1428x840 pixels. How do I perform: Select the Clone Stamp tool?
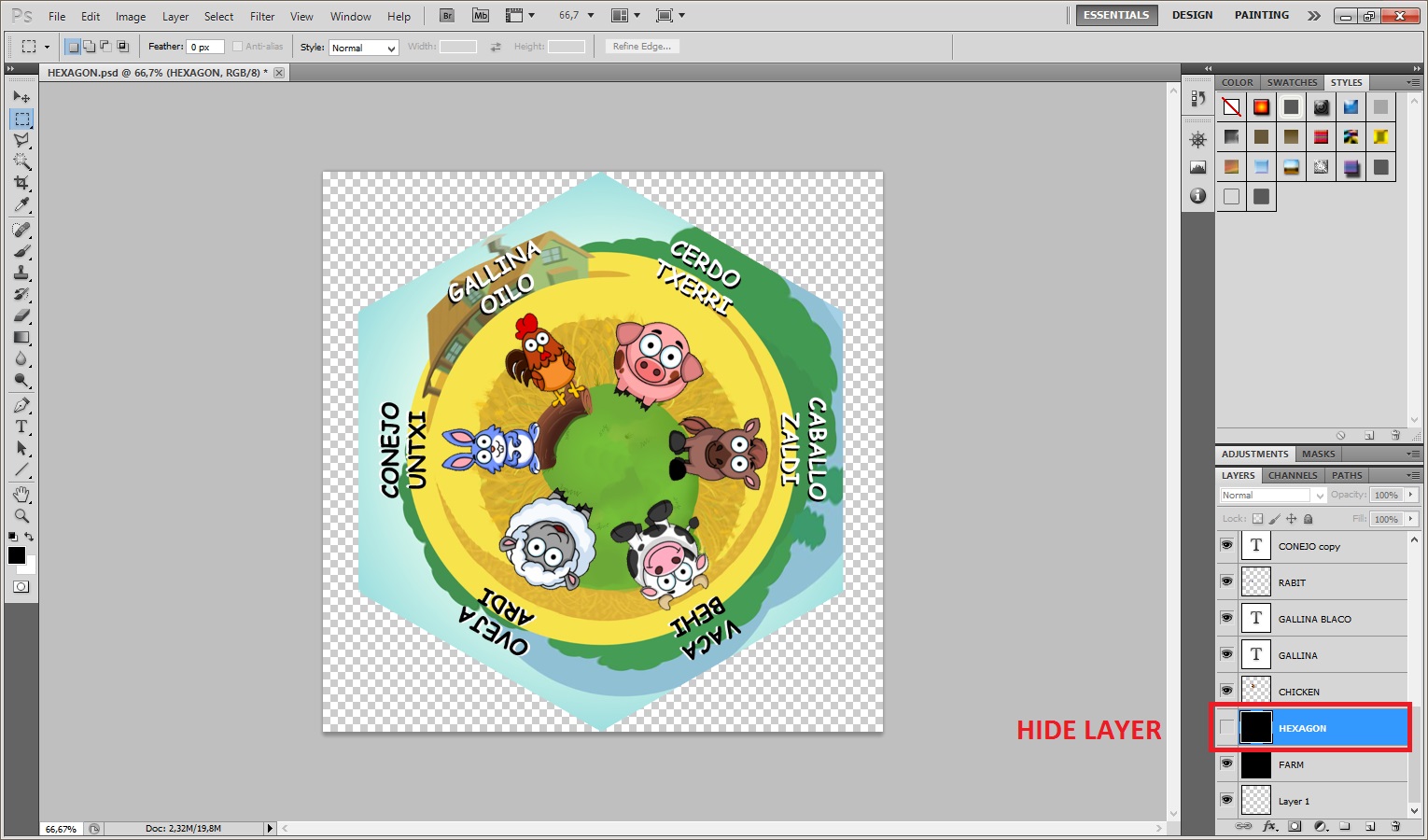click(x=21, y=273)
